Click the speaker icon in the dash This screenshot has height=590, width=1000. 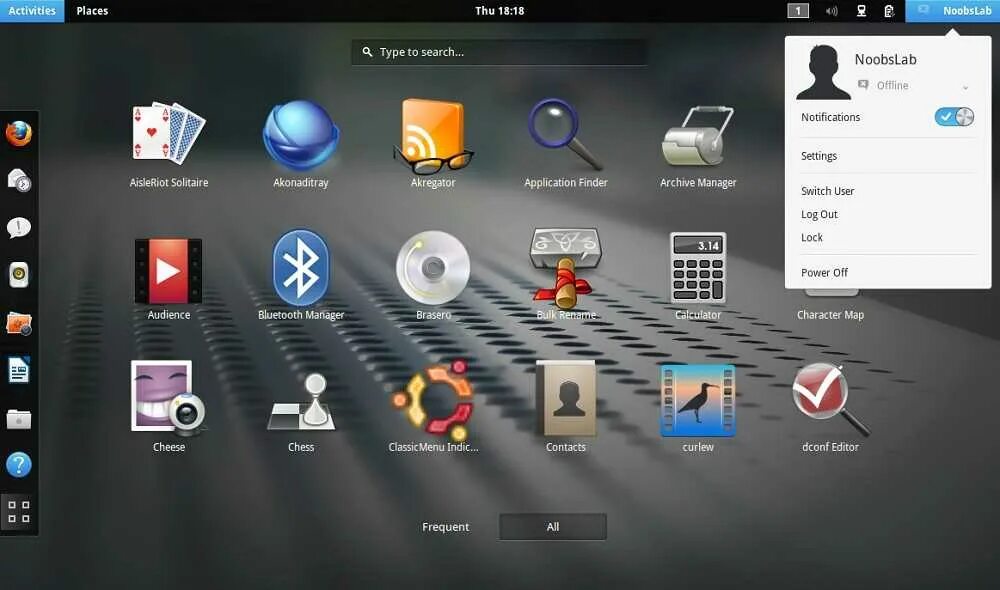coord(18,275)
